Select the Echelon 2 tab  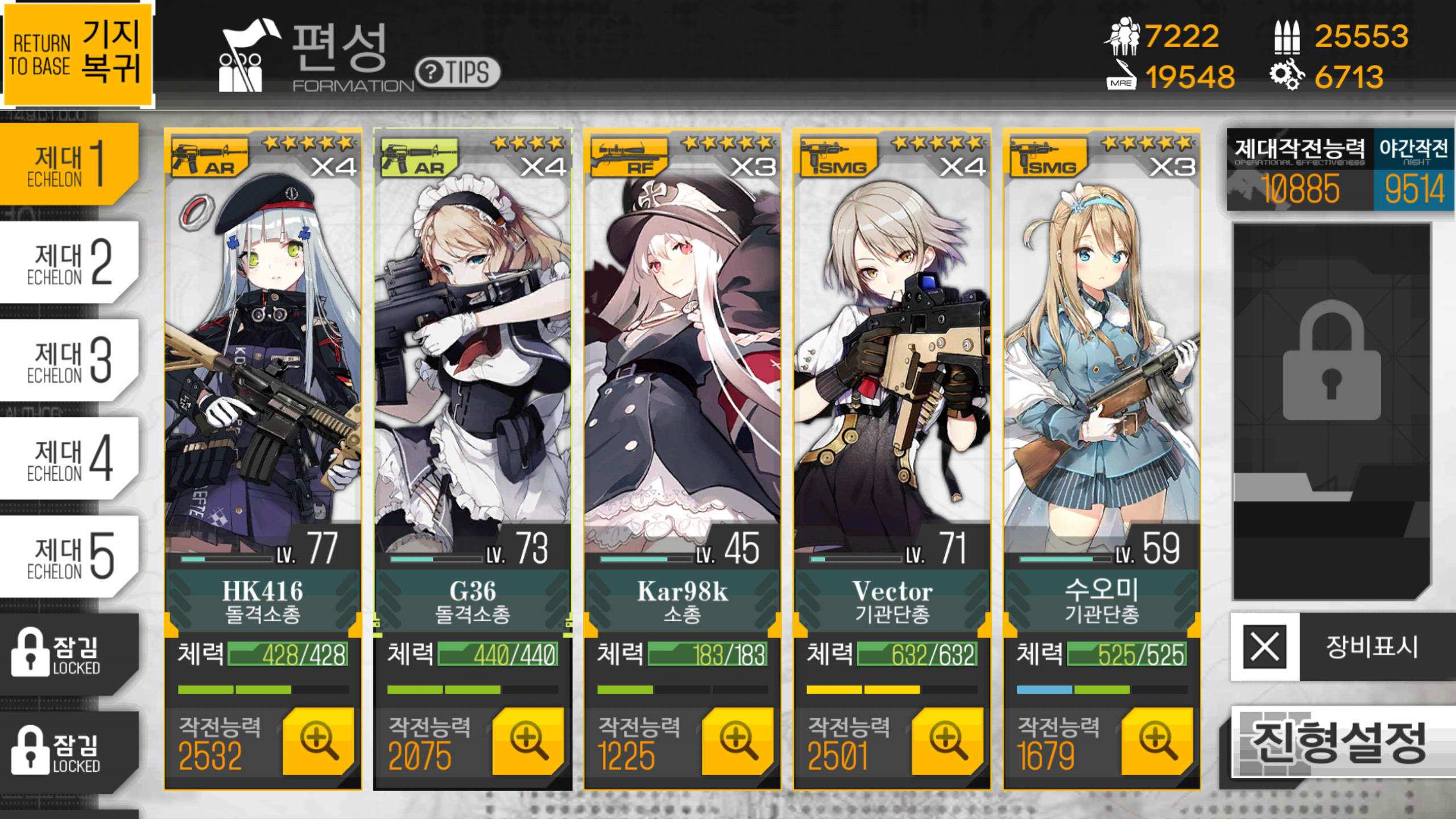point(69,262)
